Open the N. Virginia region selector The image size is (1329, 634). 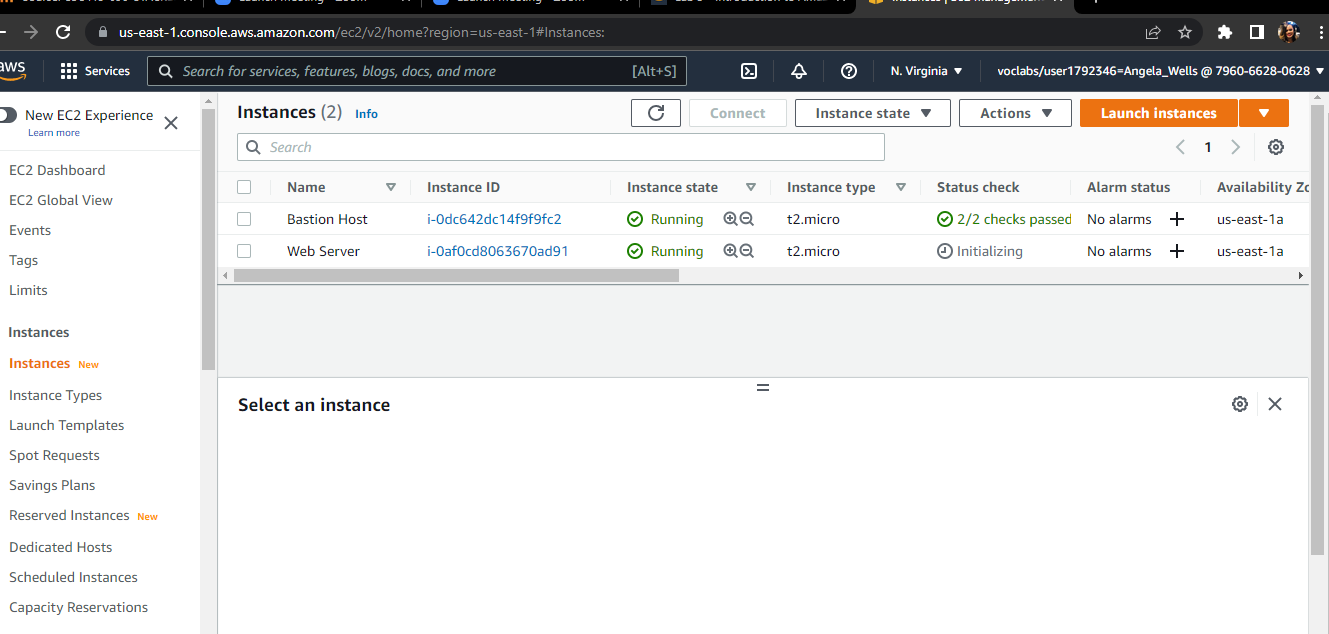(926, 71)
